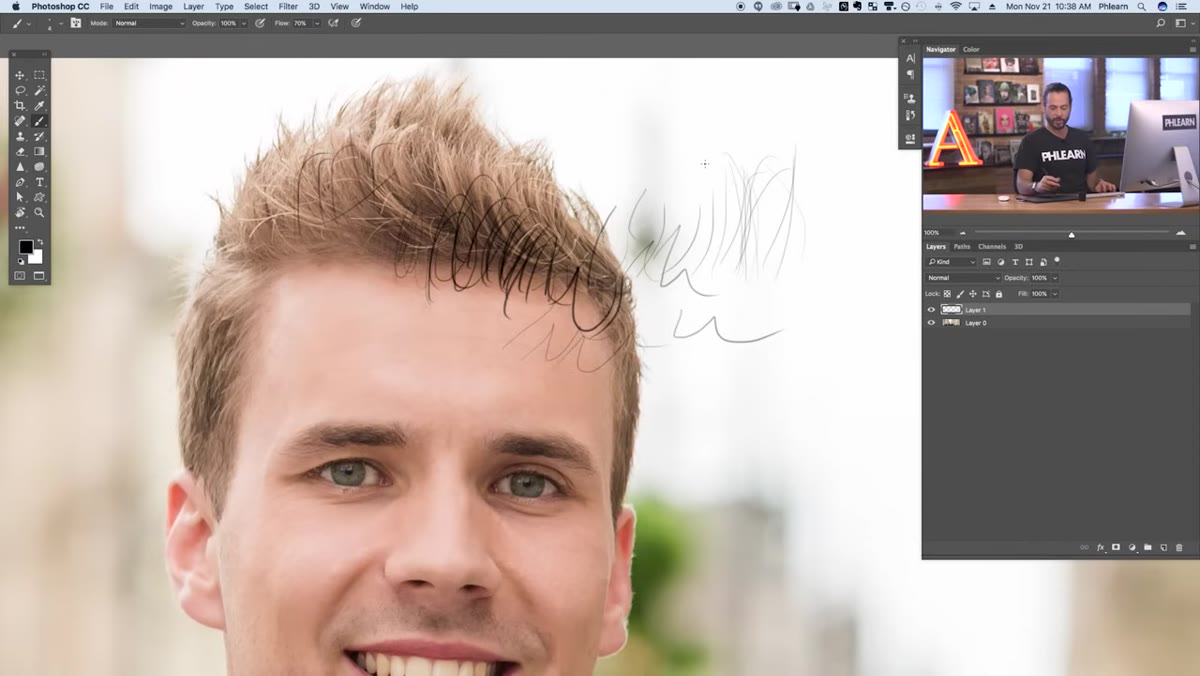Image resolution: width=1200 pixels, height=676 pixels.
Task: Open the layer filter Kind dropdown
Action: pyautogui.click(x=951, y=262)
